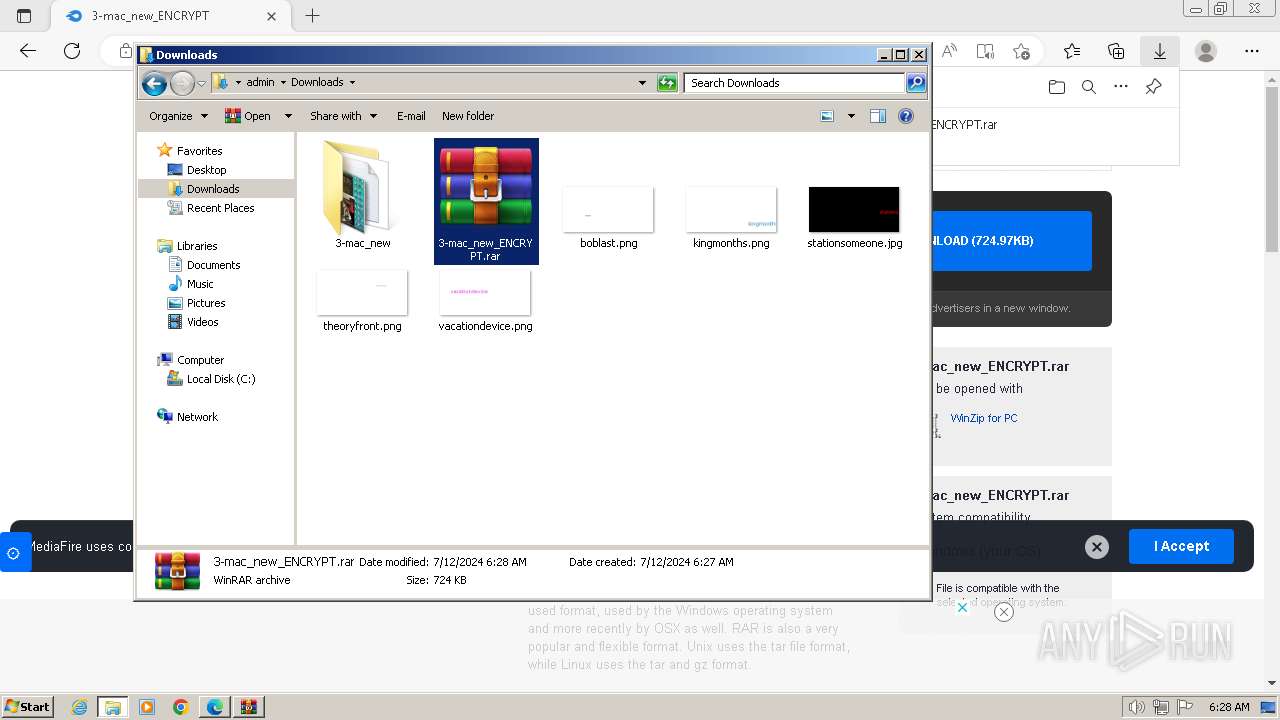Click the Edge Downloads toolbar icon
Image resolution: width=1280 pixels, height=720 pixels.
tap(1160, 51)
